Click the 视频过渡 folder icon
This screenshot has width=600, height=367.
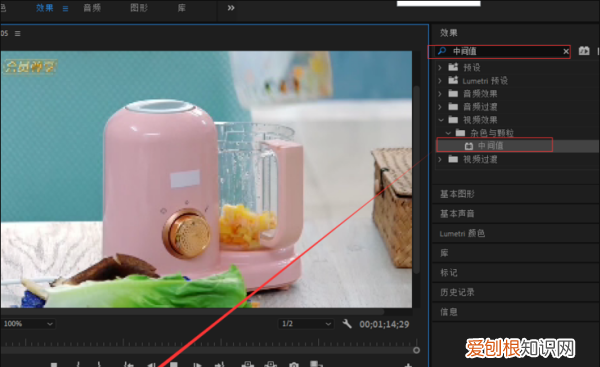pyautogui.click(x=453, y=159)
